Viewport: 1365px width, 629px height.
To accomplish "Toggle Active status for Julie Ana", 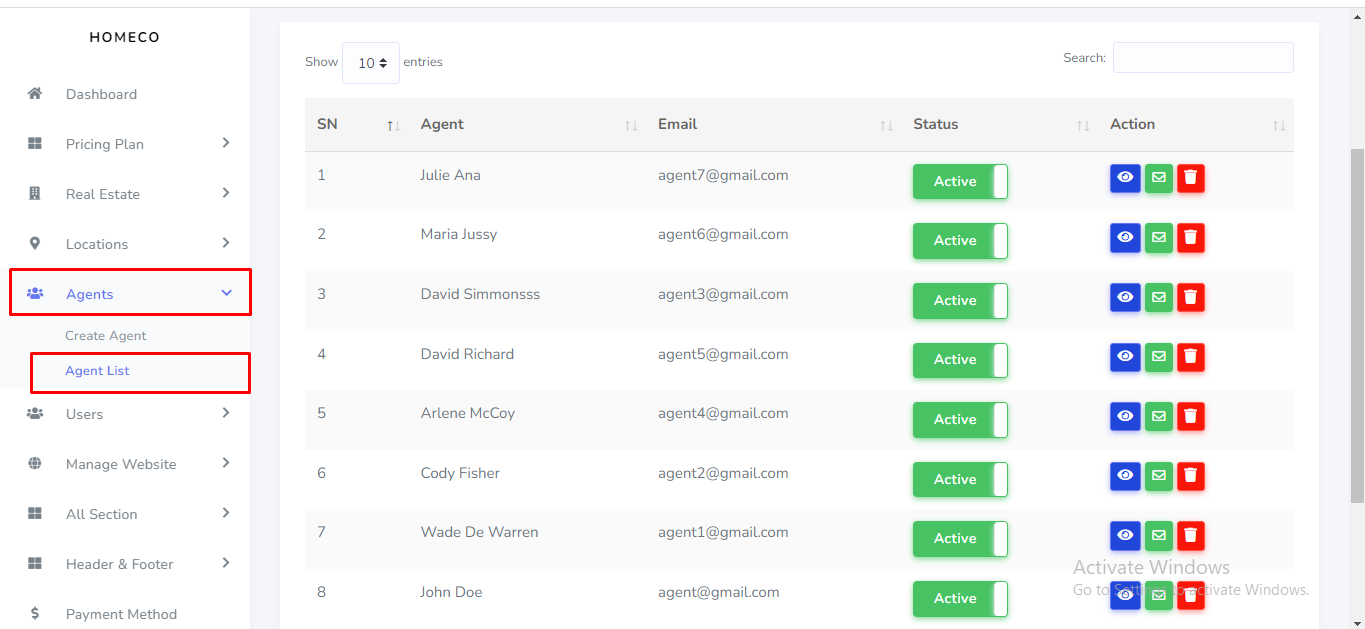I will [x=960, y=182].
